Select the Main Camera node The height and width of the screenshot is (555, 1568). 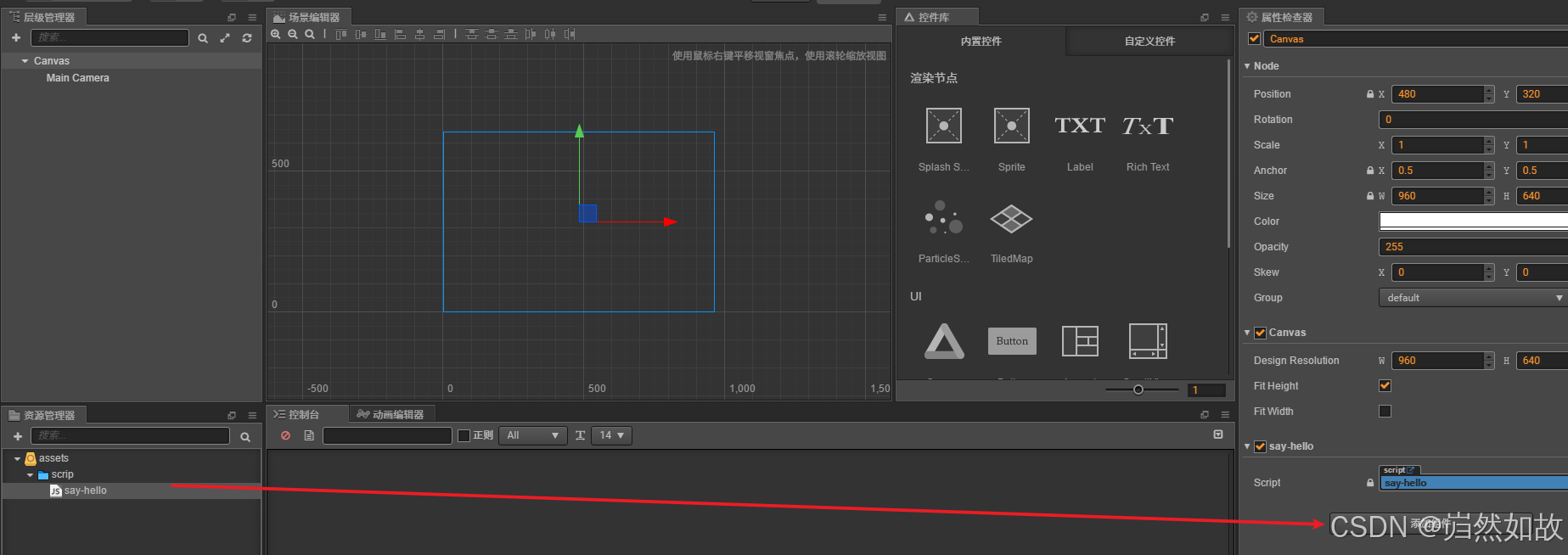click(78, 78)
